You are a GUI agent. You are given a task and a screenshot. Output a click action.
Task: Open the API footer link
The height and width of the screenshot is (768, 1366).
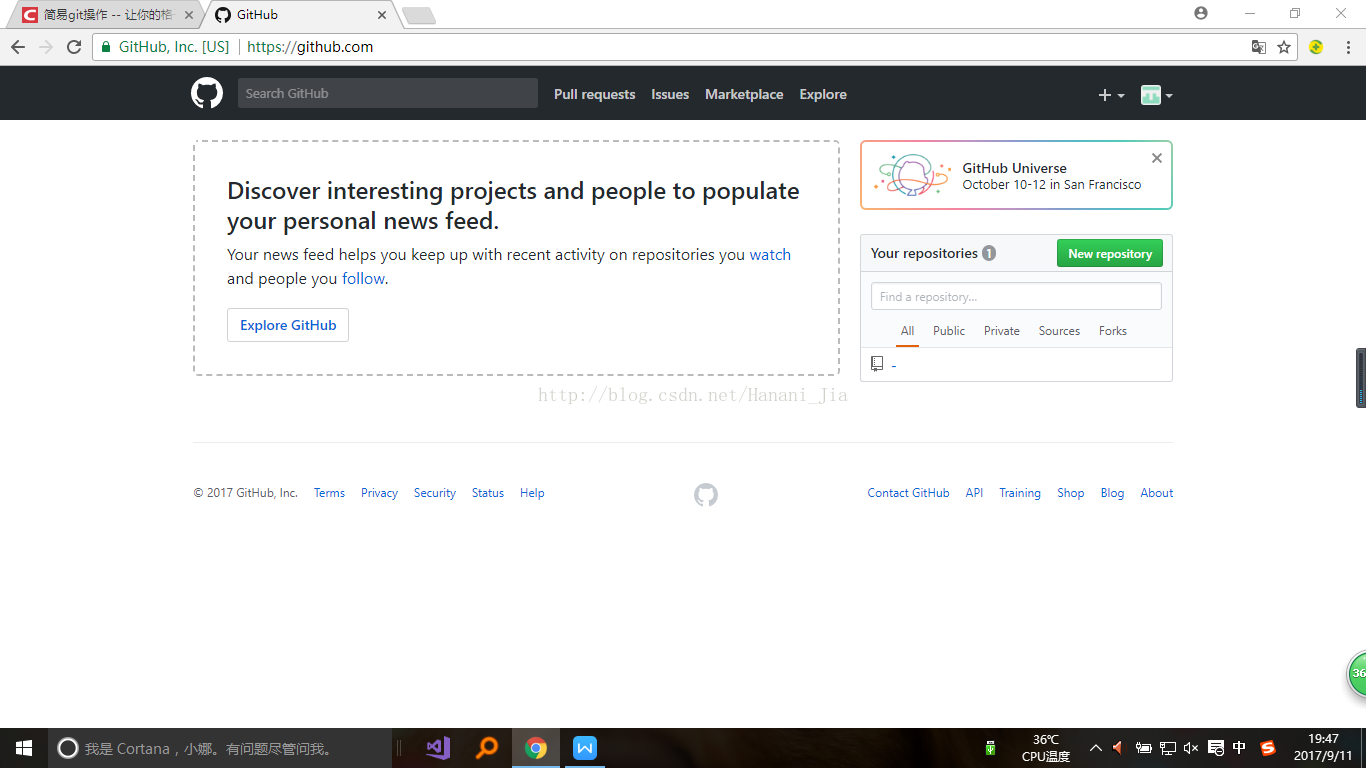click(974, 493)
